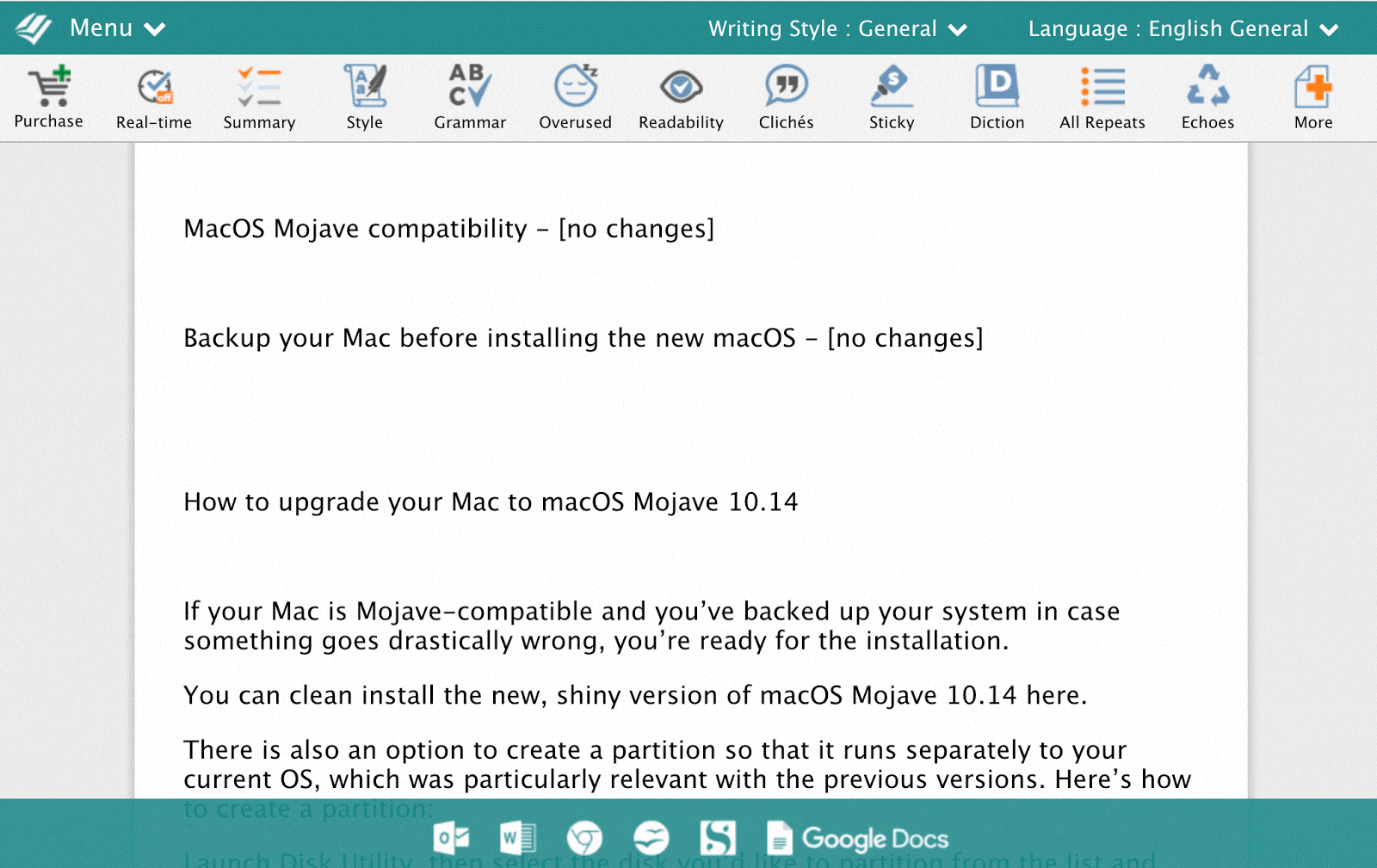The width and height of the screenshot is (1377, 868).
Task: Click the 'You can clean install' sentence
Action: [x=635, y=695]
